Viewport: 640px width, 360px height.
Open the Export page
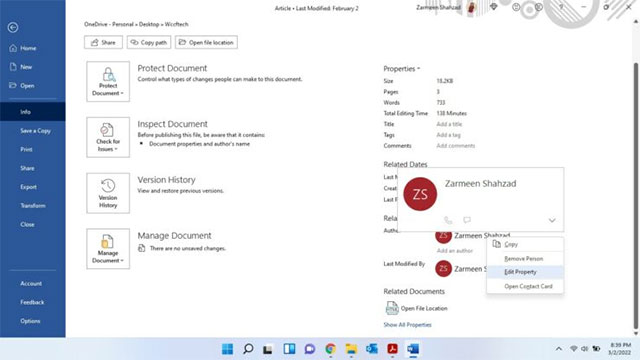click(28, 187)
